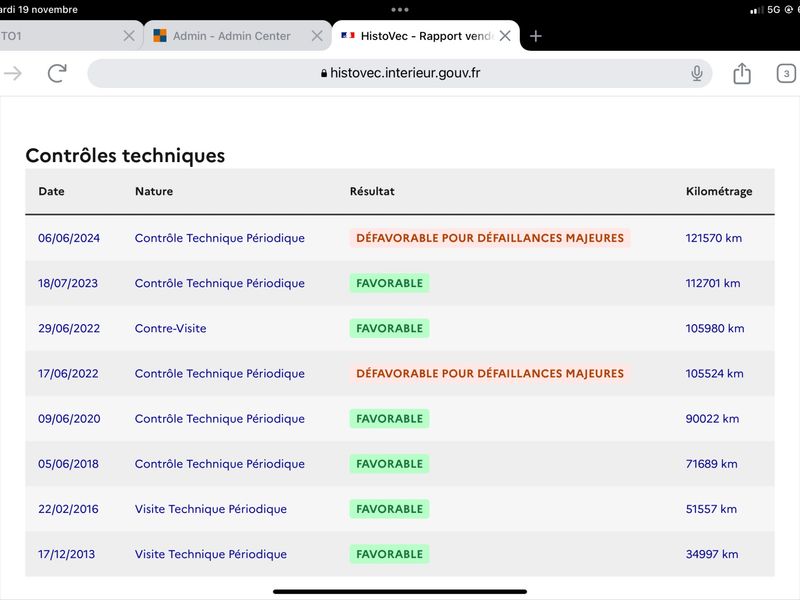Image resolution: width=800 pixels, height=600 pixels.
Task: Select mileage 105980 km
Action: [x=715, y=329]
